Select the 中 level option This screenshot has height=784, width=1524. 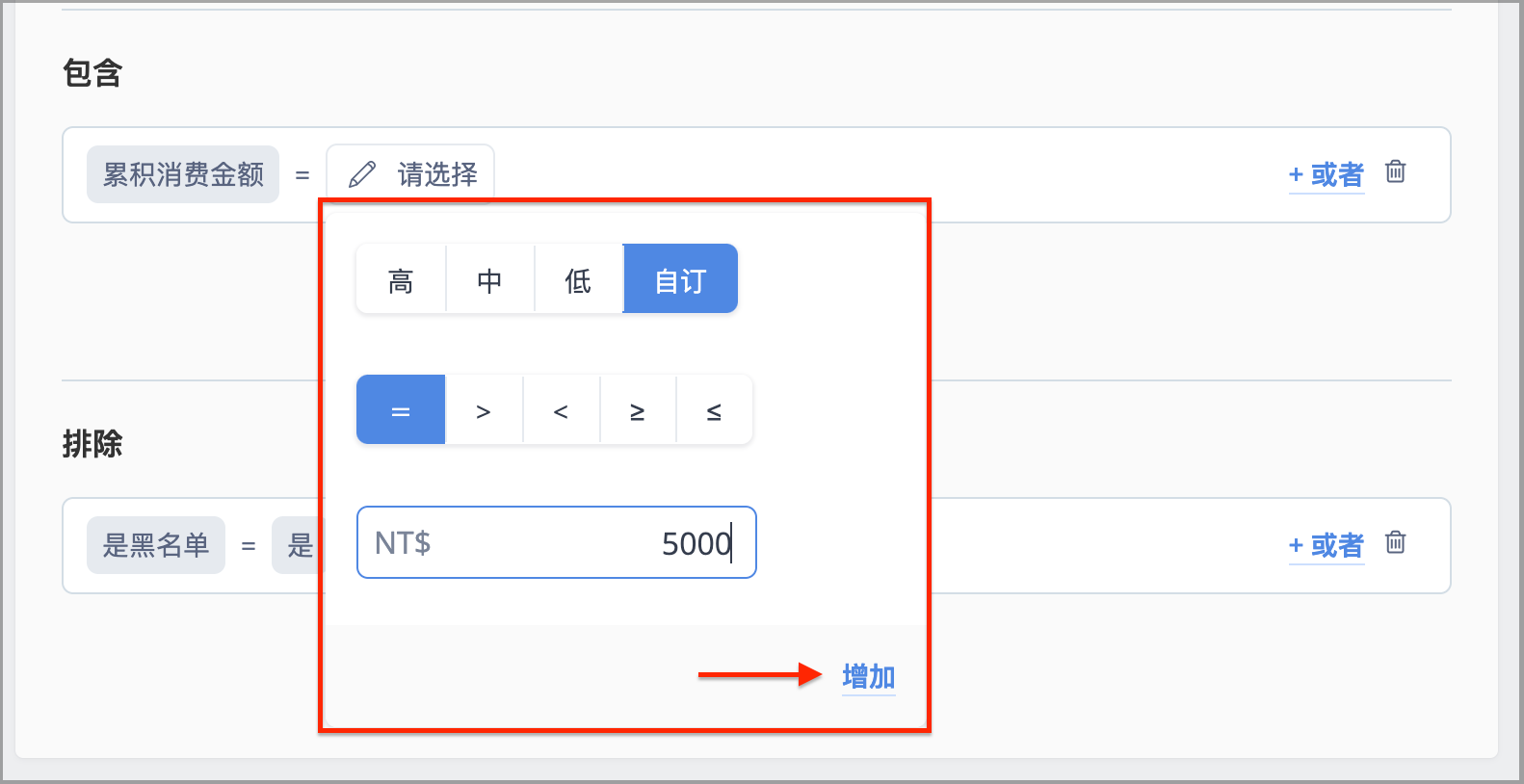click(x=489, y=279)
